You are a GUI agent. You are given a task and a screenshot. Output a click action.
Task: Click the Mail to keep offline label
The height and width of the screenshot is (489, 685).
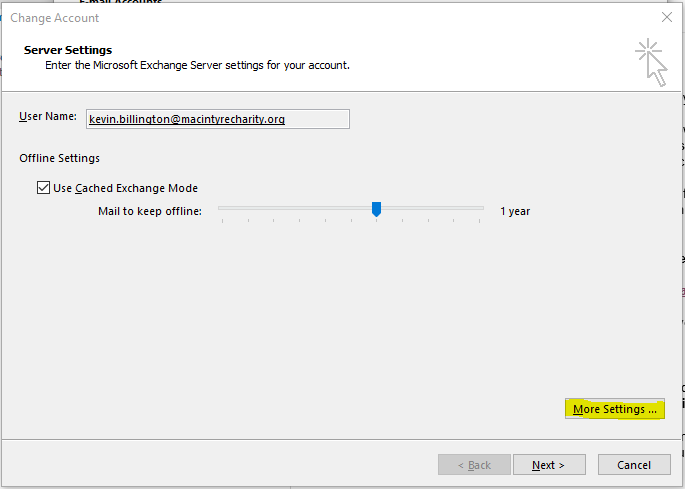pos(149,211)
